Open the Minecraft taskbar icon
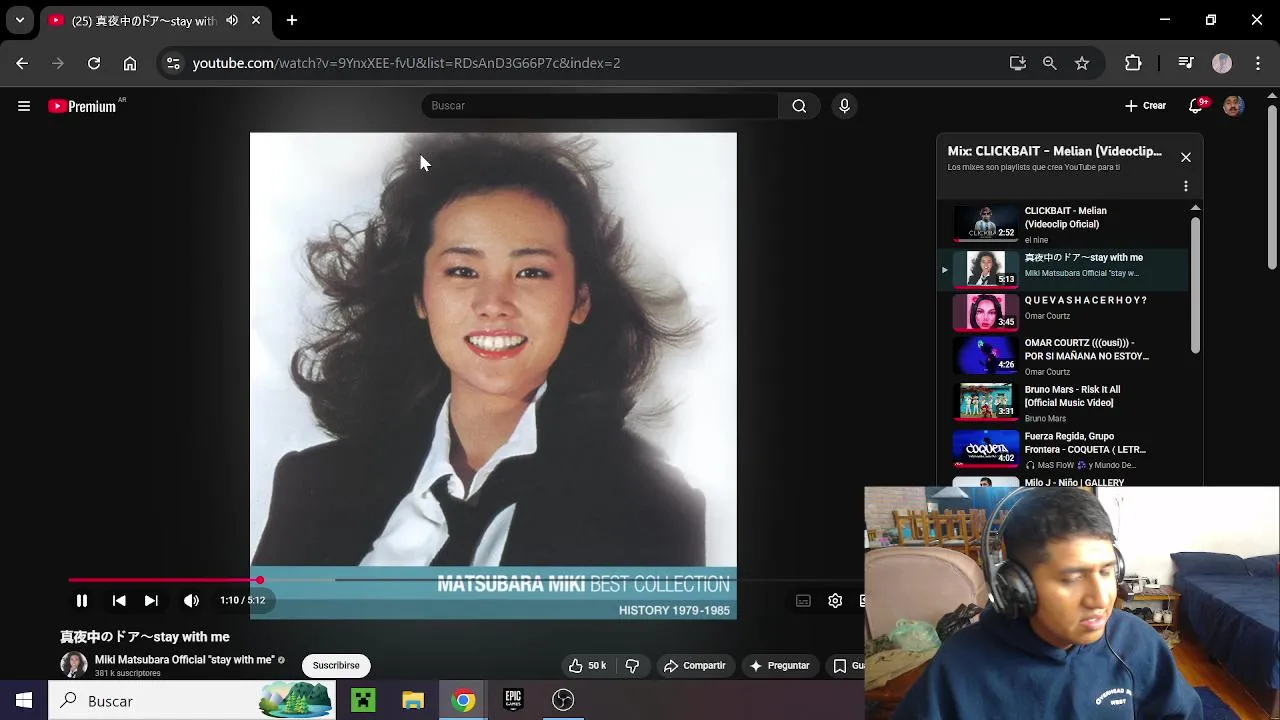The width and height of the screenshot is (1280, 720). click(x=363, y=701)
